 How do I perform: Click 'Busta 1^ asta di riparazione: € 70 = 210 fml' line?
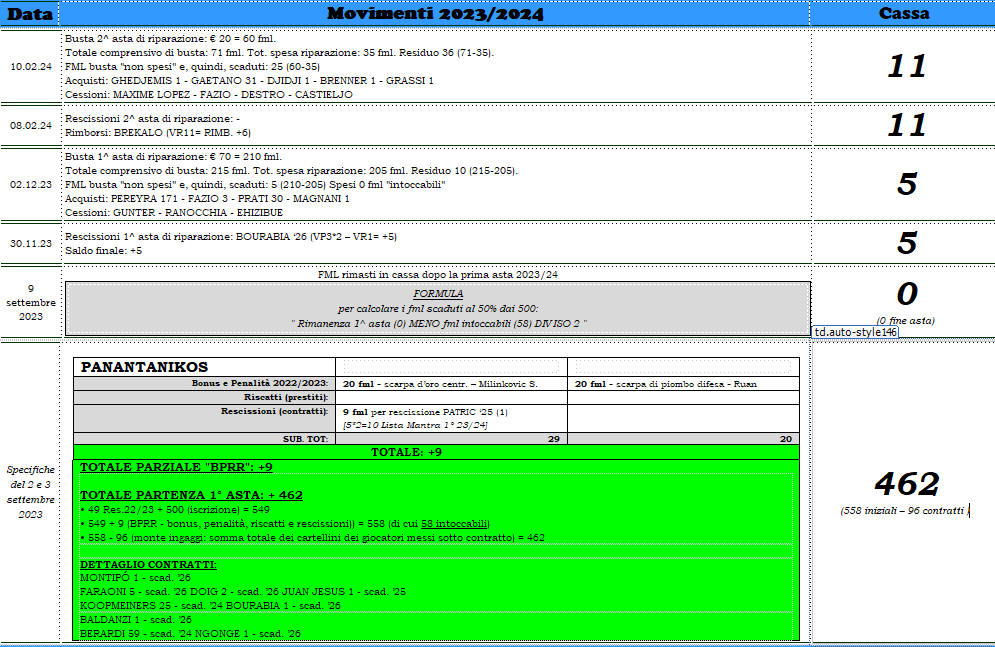[173, 157]
